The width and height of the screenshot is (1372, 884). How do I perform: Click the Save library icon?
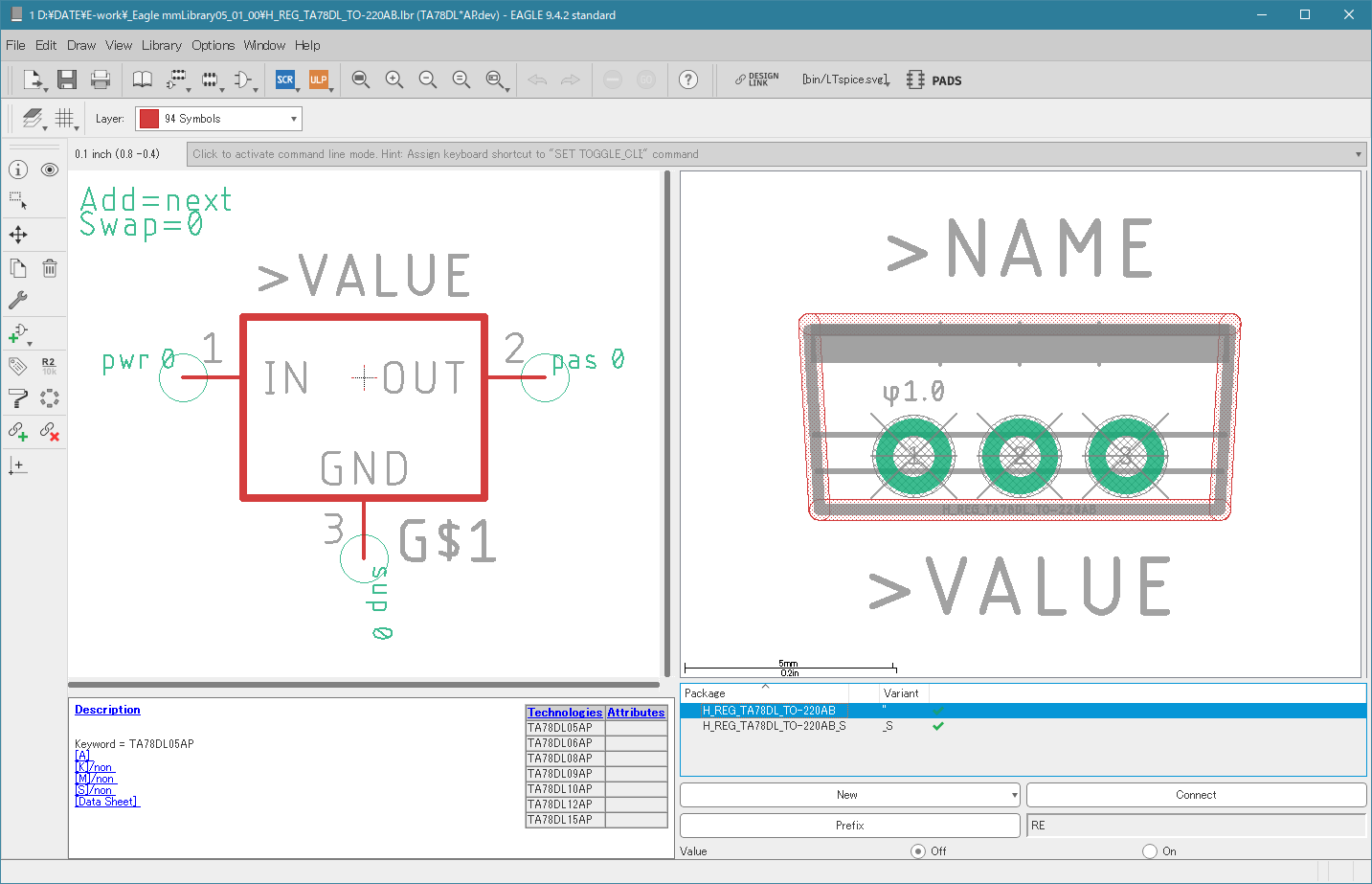tap(66, 79)
